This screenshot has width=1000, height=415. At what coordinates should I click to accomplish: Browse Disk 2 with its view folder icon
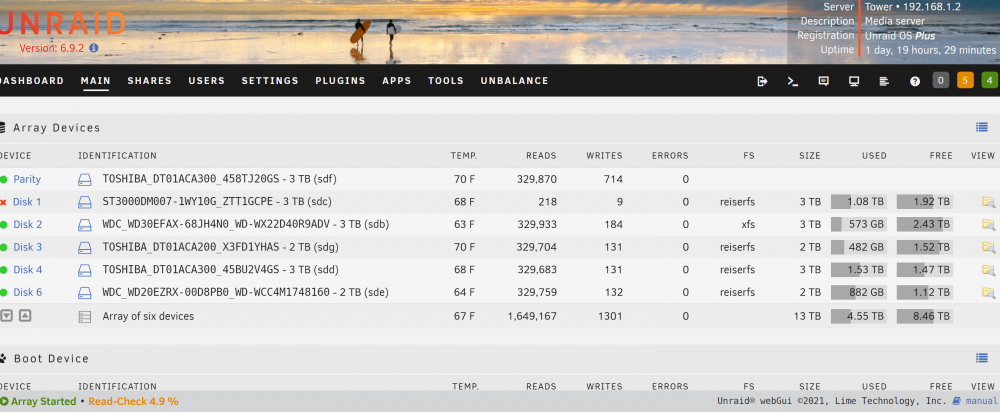[x=989, y=224]
